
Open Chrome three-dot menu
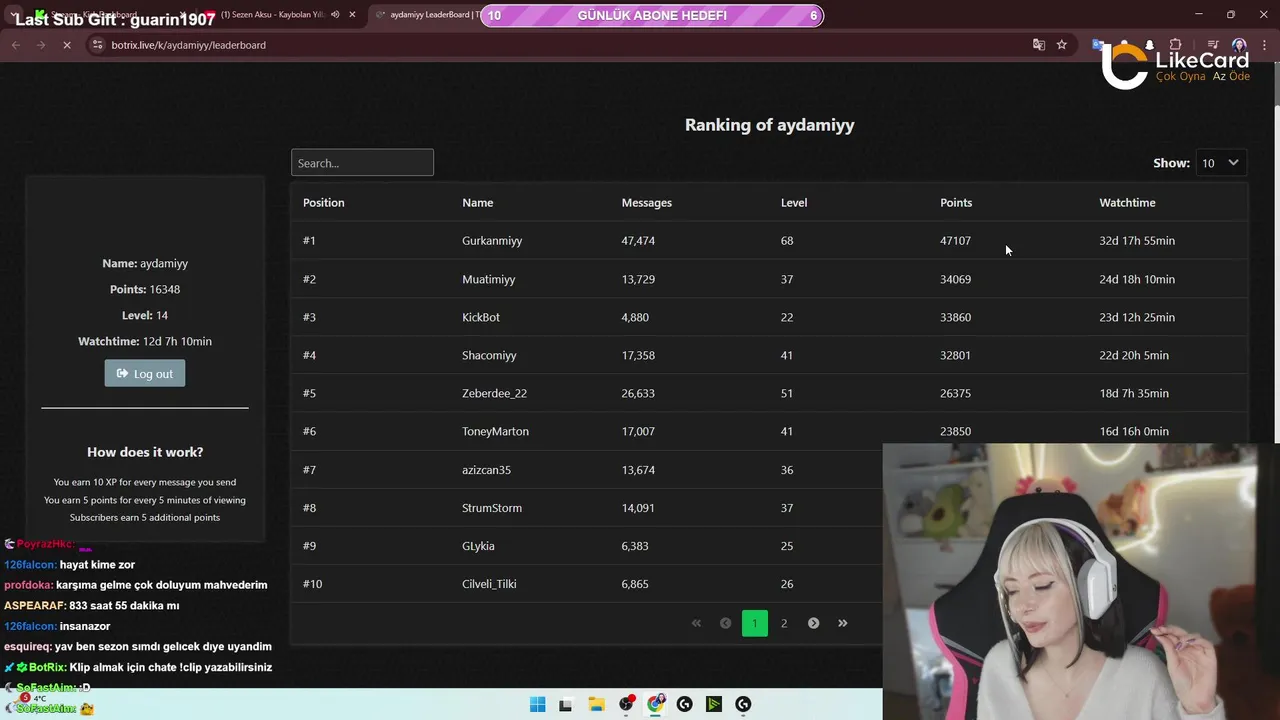click(x=1262, y=45)
